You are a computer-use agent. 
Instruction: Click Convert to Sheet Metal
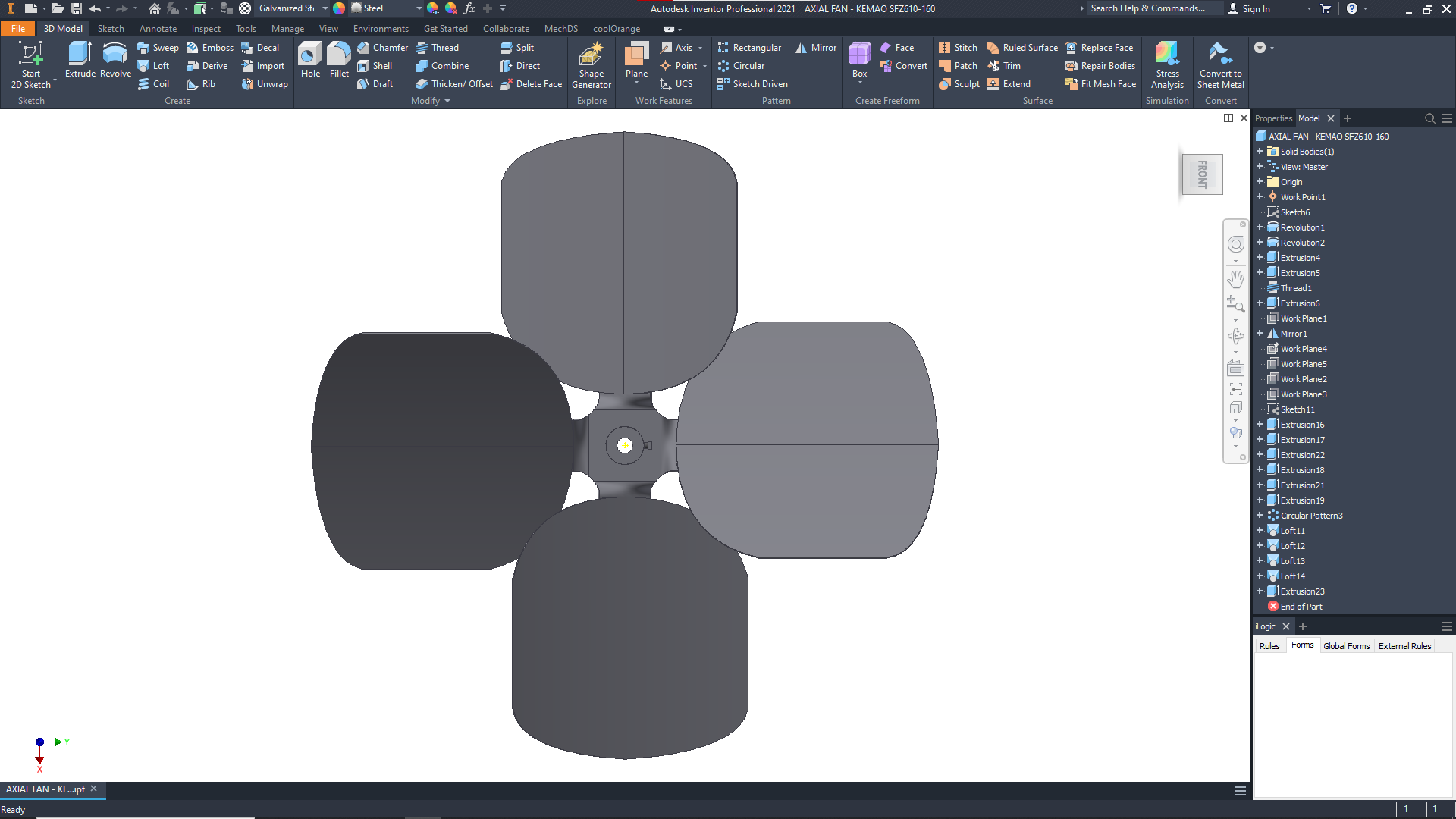point(1221,65)
